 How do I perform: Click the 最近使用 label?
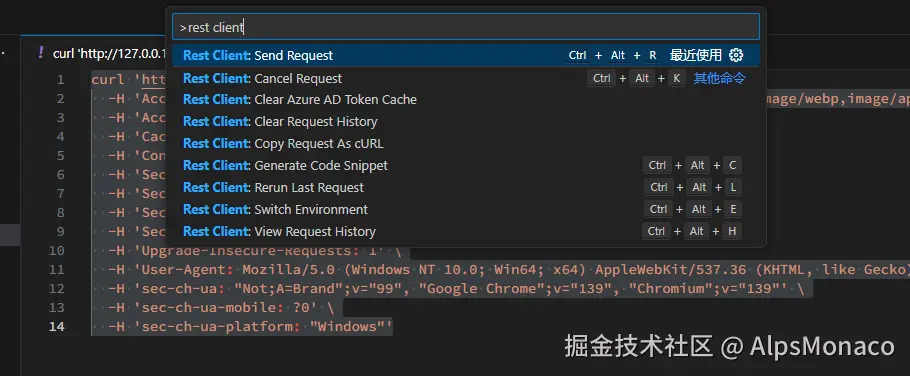click(696, 56)
